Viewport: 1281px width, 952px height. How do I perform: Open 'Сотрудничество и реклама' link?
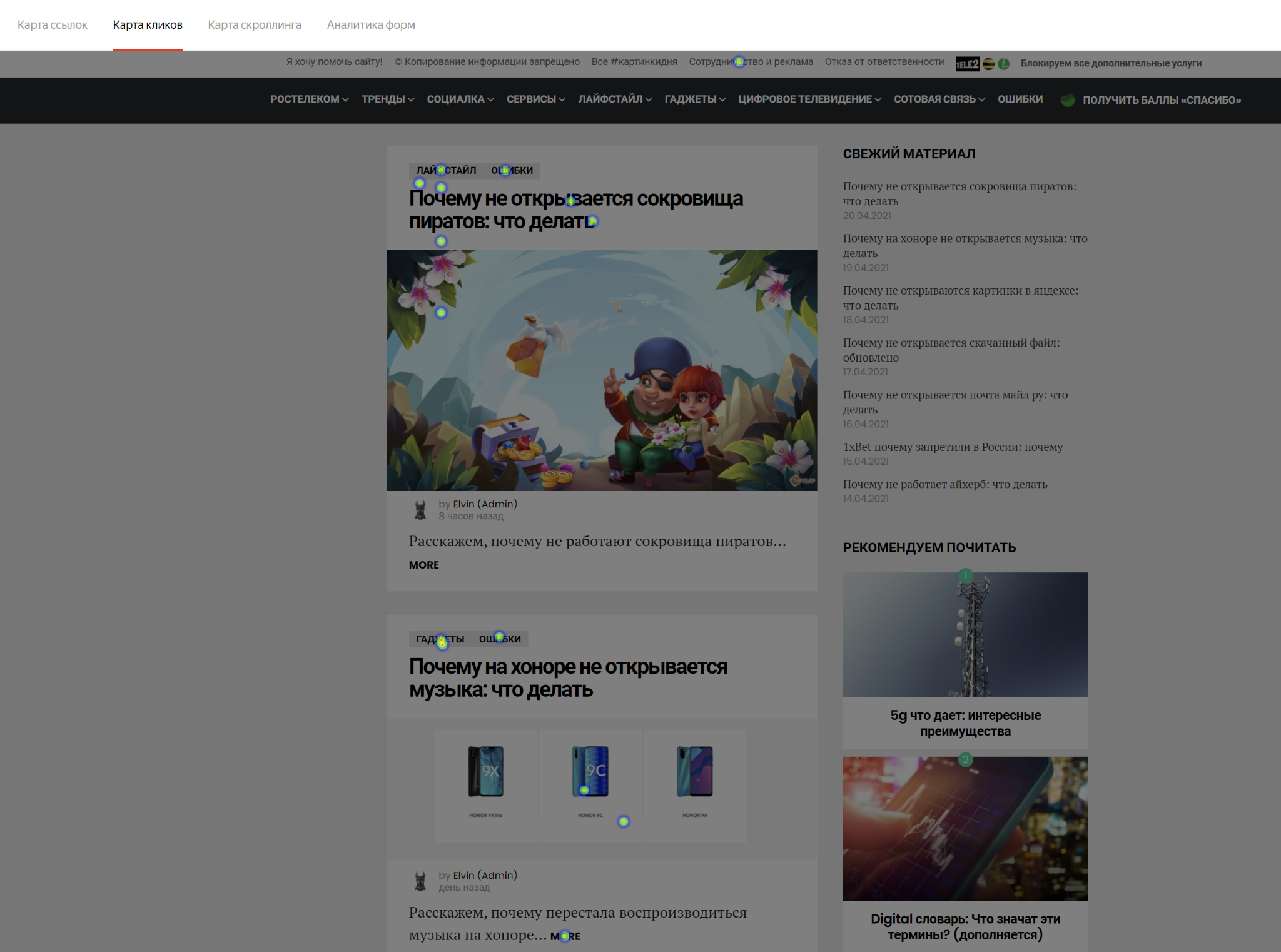tap(751, 62)
